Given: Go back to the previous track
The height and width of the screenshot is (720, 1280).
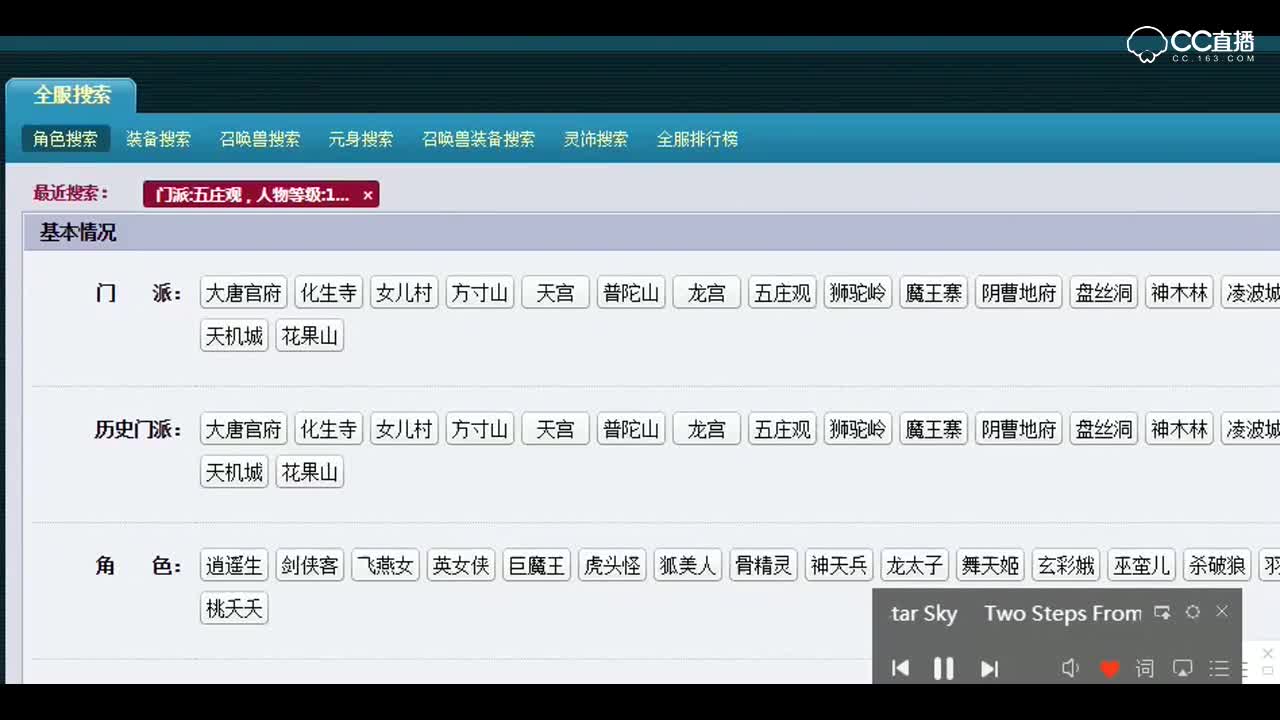Looking at the screenshot, I should pyautogui.click(x=900, y=668).
